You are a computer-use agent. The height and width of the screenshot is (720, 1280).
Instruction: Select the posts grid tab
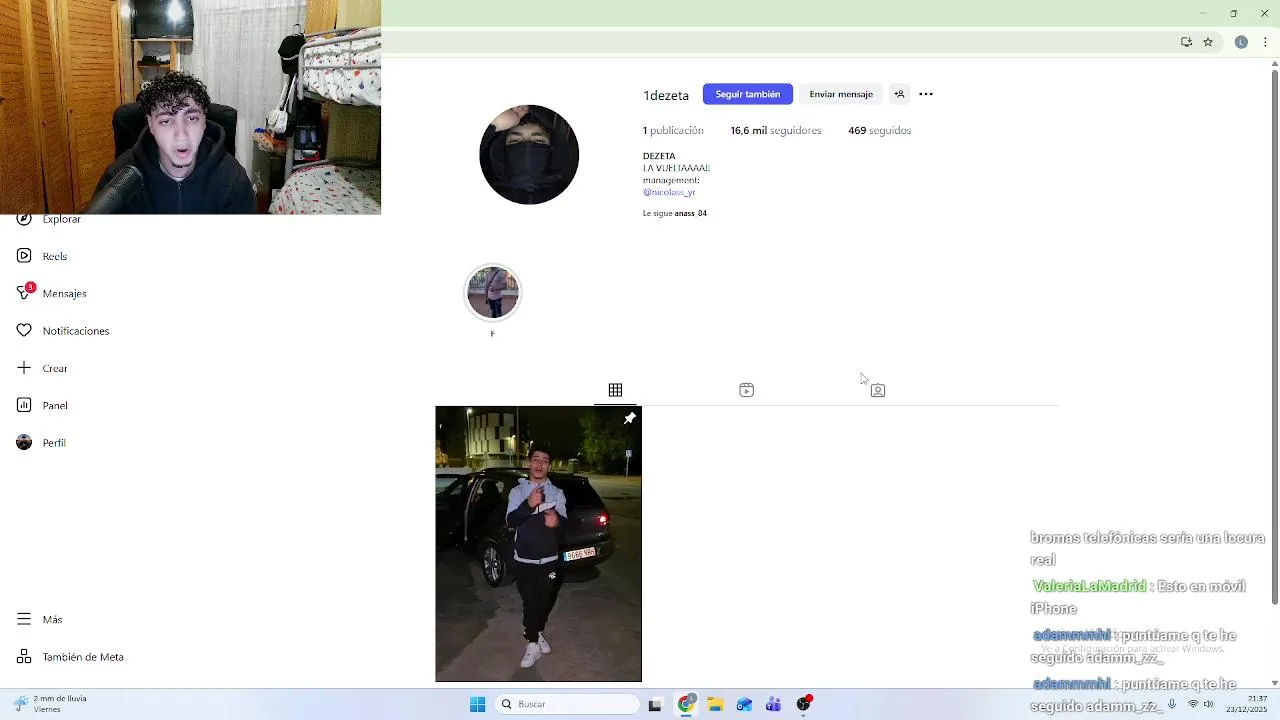click(x=615, y=390)
